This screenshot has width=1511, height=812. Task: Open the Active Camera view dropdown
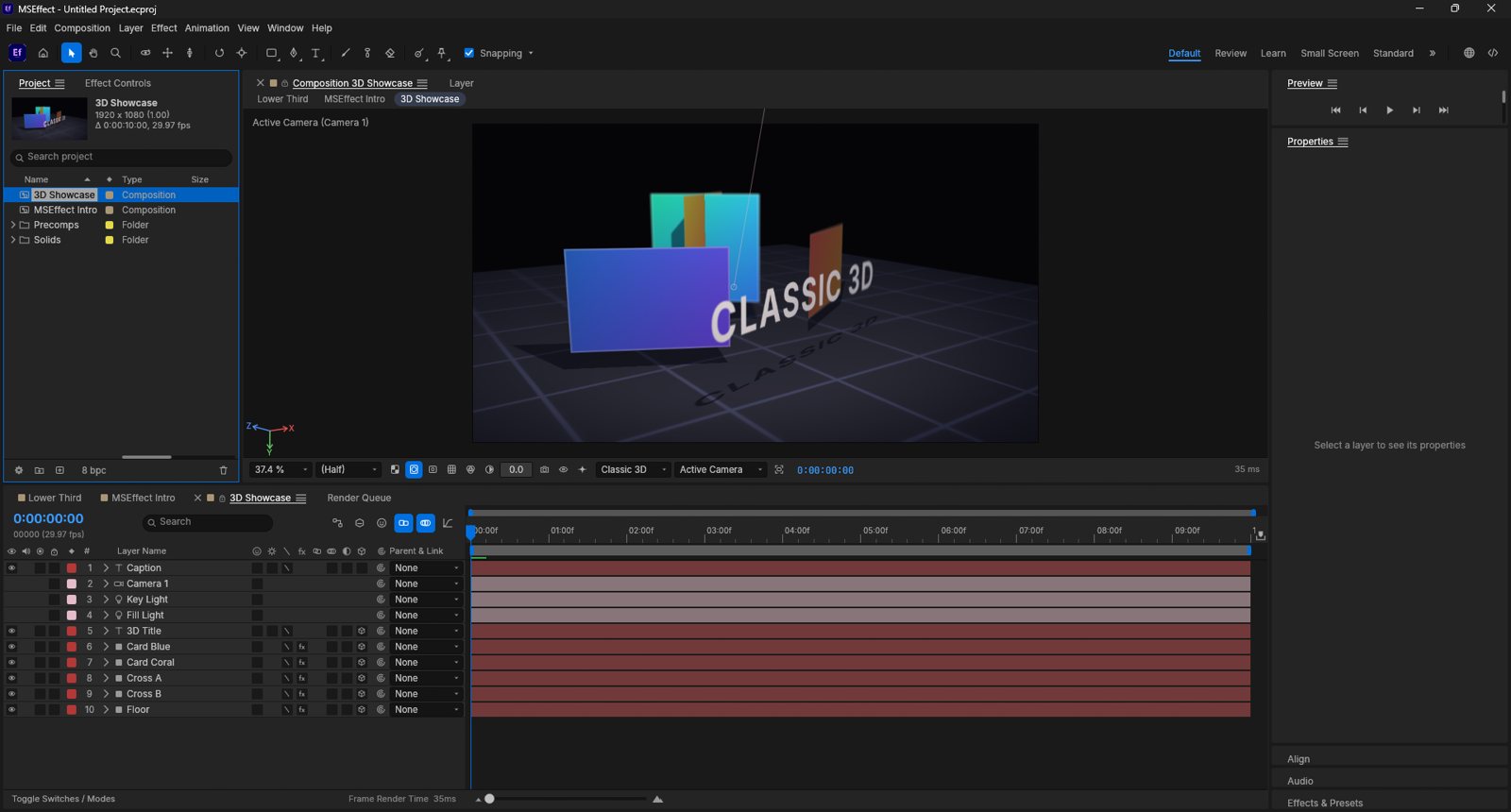point(720,469)
